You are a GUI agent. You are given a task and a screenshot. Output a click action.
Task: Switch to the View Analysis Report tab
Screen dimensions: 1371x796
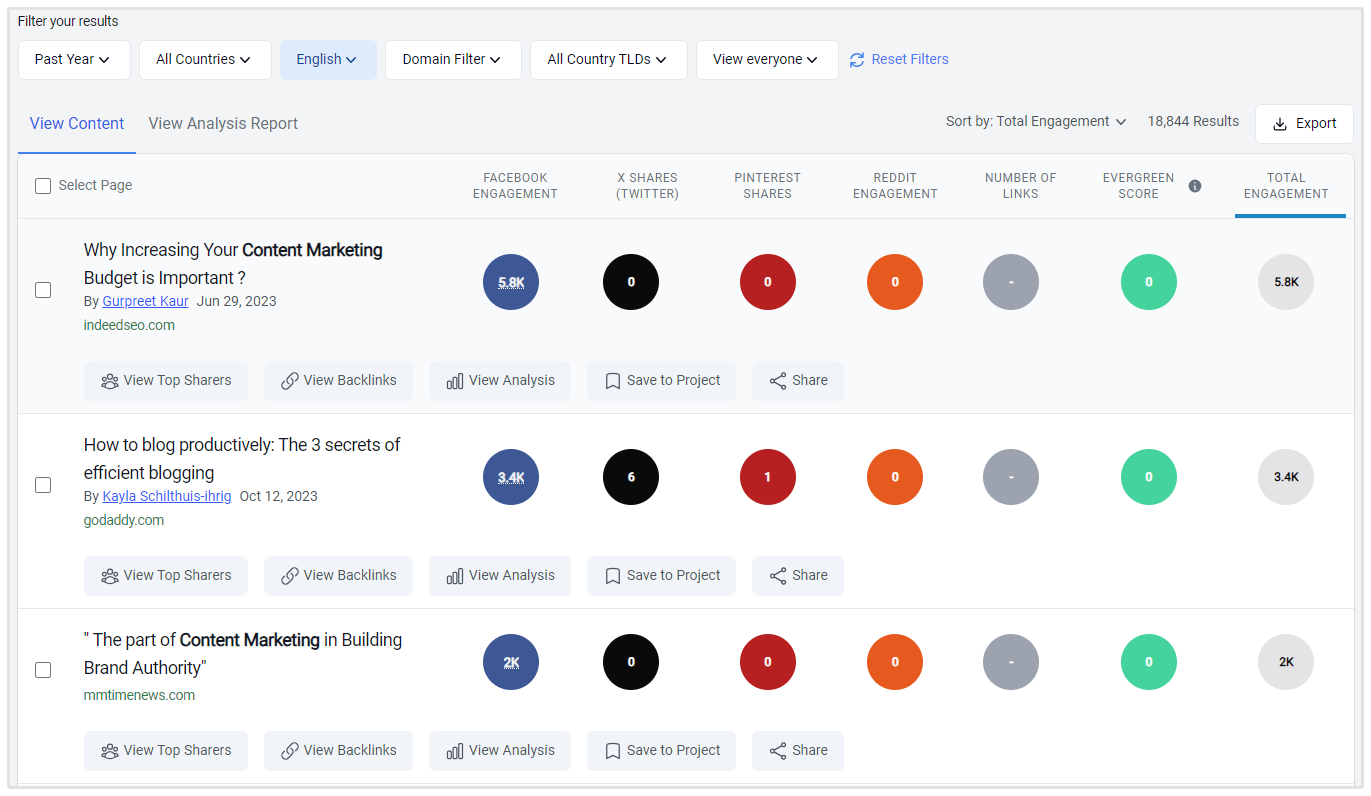pyautogui.click(x=223, y=124)
